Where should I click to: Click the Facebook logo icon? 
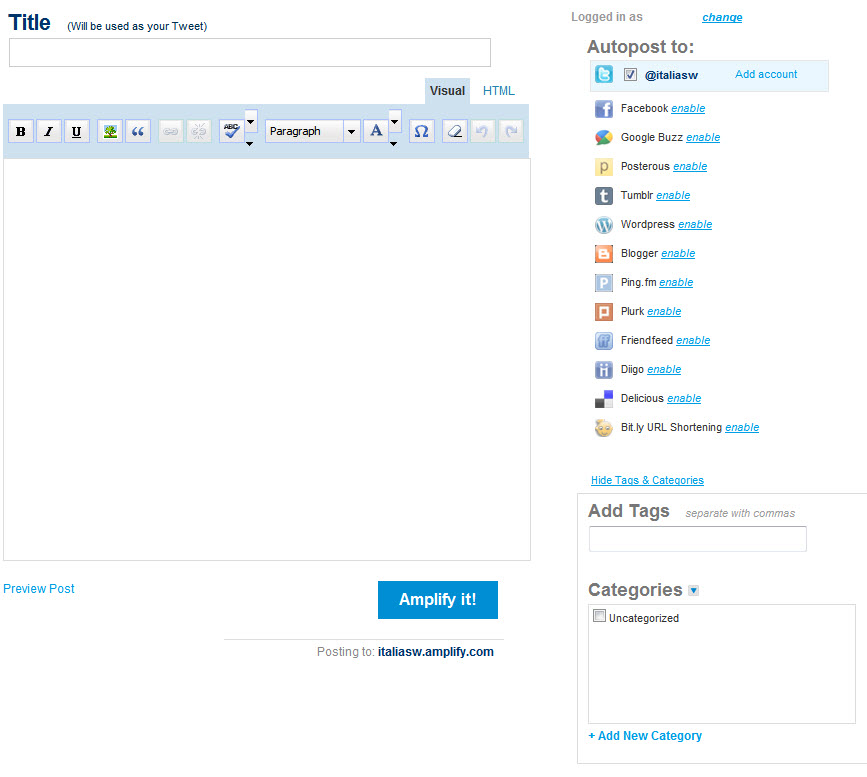[604, 109]
